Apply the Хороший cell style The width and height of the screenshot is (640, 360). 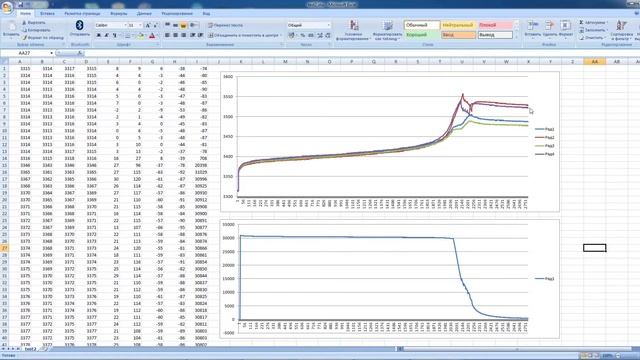click(x=422, y=35)
